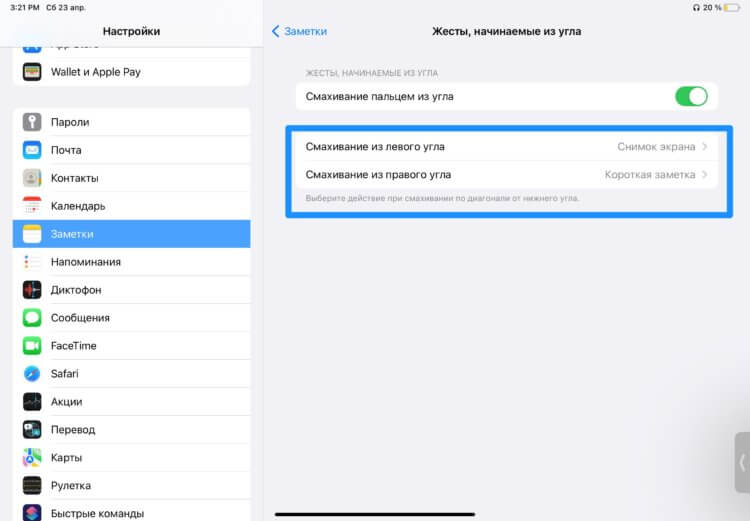Tap the slide-over handle at right edge

742,462
